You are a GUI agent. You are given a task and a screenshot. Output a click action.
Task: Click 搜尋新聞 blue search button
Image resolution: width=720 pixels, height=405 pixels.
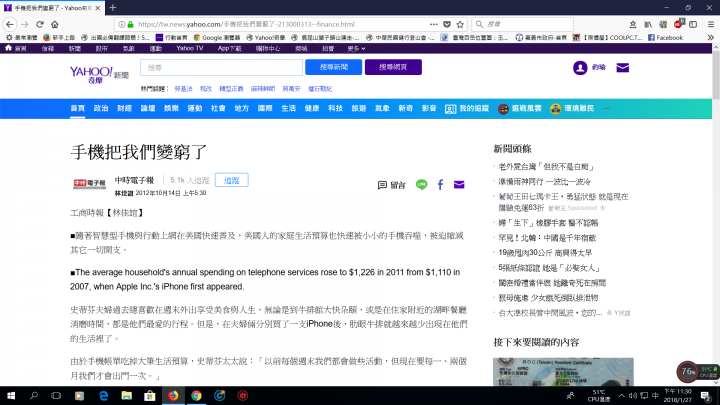coord(333,67)
